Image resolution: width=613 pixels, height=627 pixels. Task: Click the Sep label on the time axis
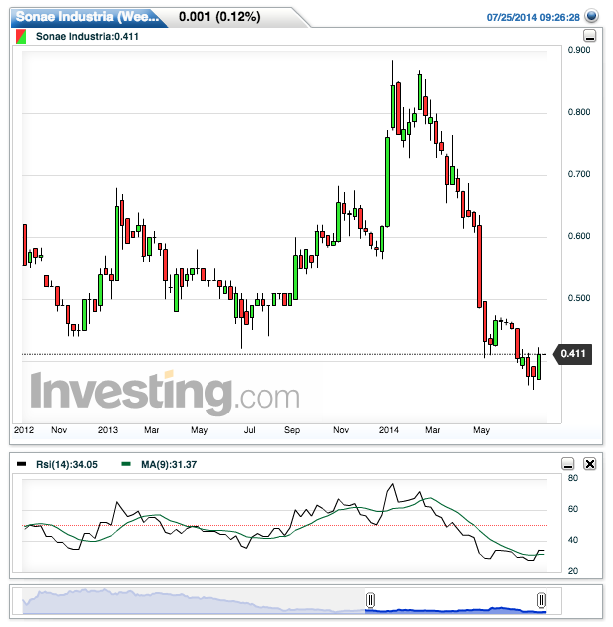(x=292, y=430)
